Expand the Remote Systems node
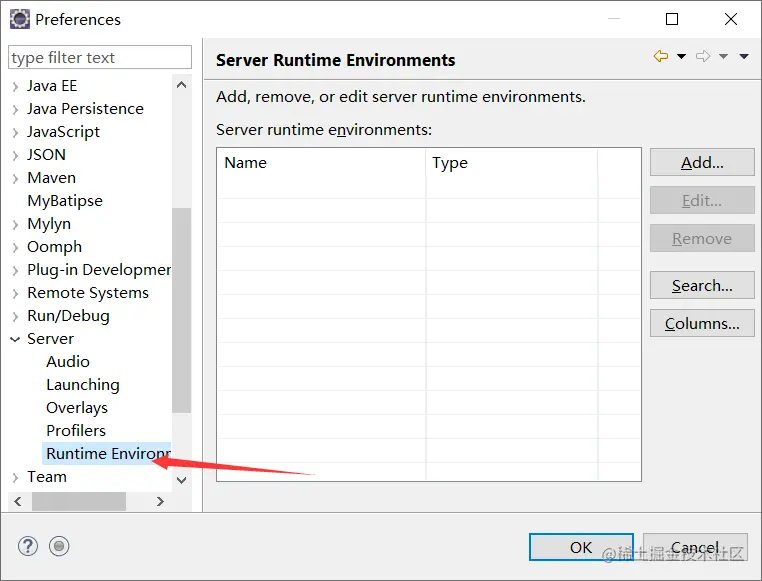This screenshot has height=581, width=762. click(16, 293)
